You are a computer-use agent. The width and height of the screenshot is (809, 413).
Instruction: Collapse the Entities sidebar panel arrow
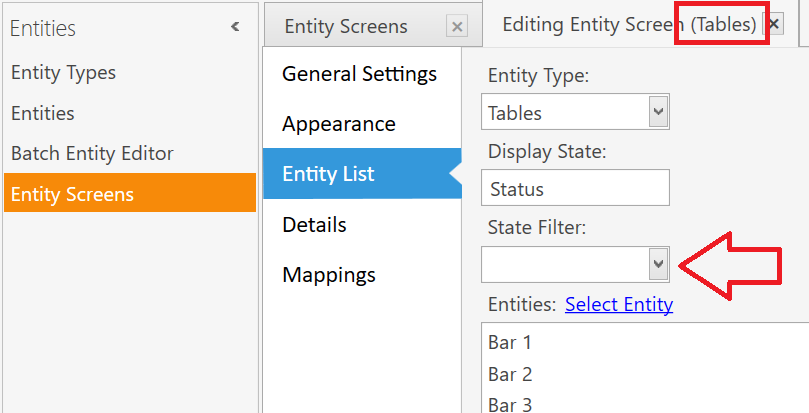point(235,26)
